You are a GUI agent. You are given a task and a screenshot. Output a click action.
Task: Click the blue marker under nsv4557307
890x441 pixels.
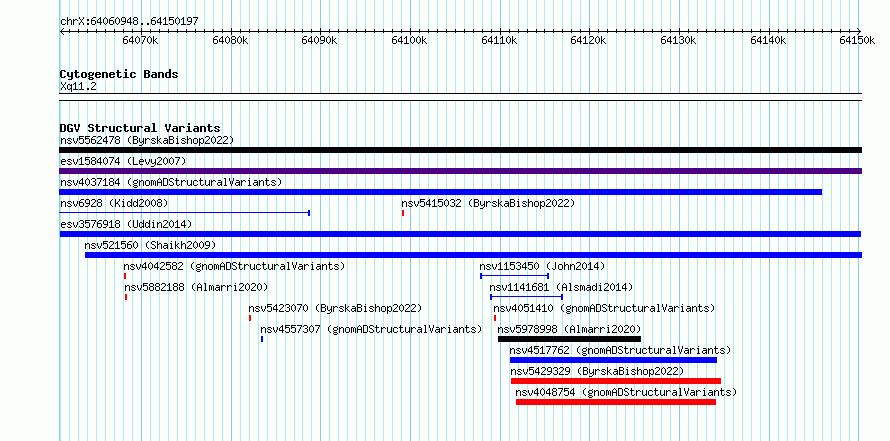(x=262, y=339)
